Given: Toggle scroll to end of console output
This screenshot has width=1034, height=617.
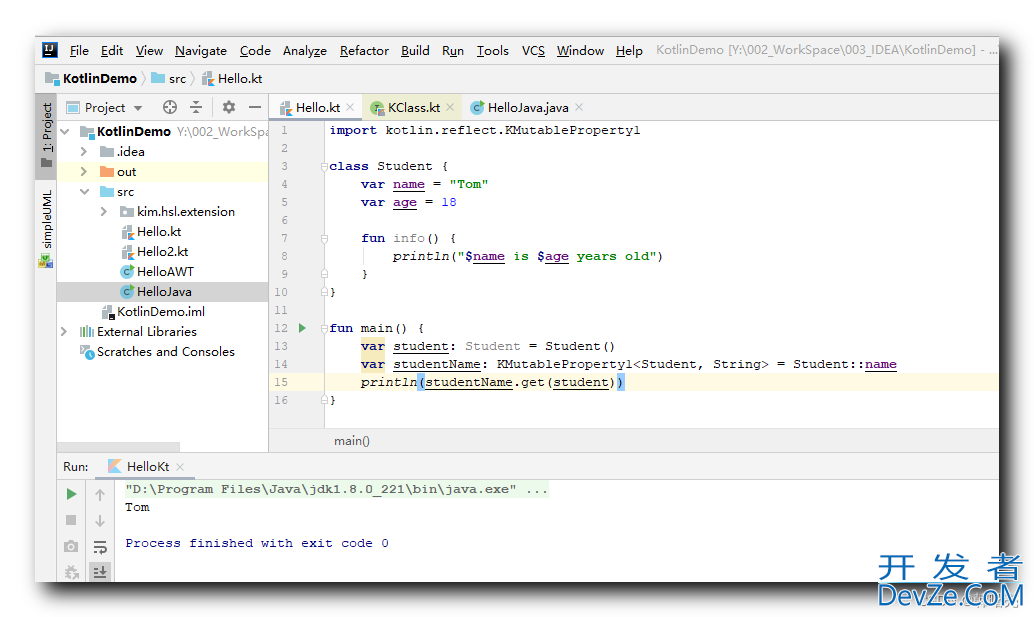Looking at the screenshot, I should 100,572.
